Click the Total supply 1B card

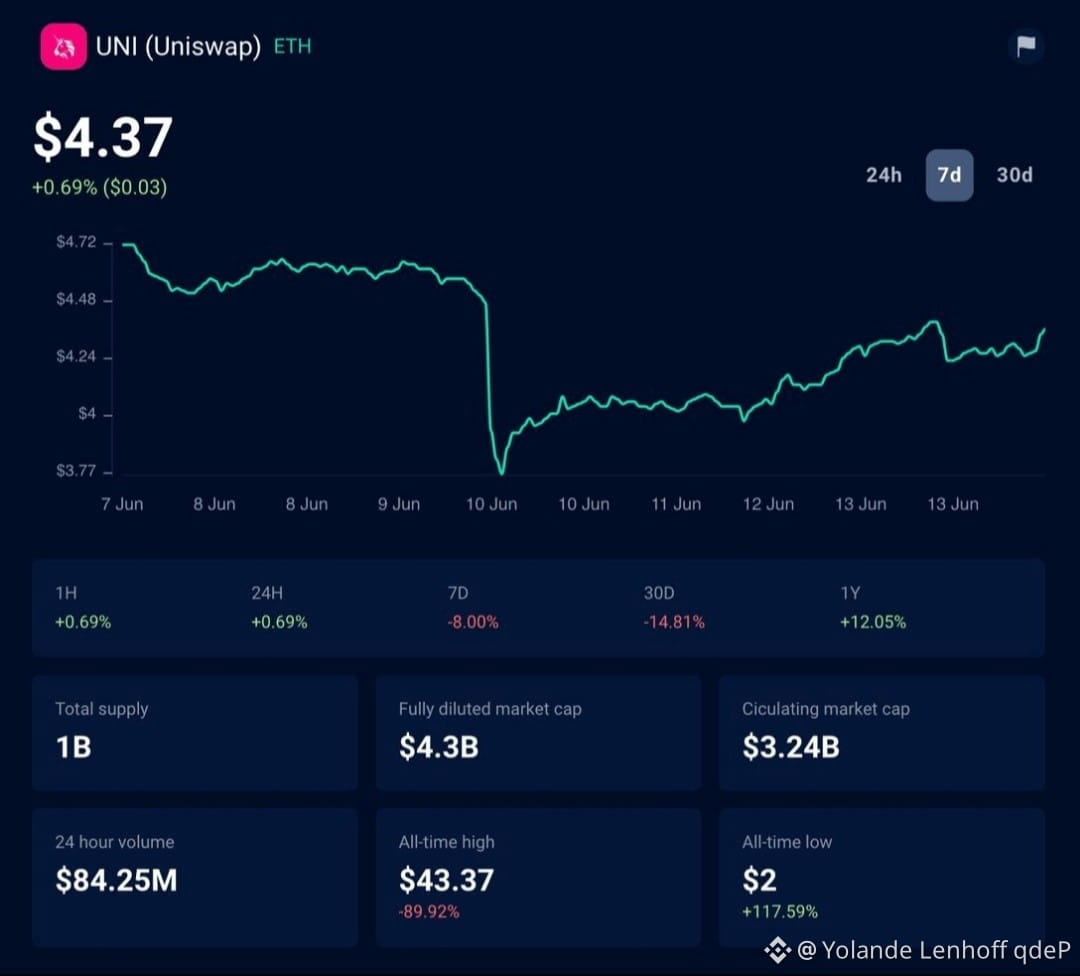195,732
